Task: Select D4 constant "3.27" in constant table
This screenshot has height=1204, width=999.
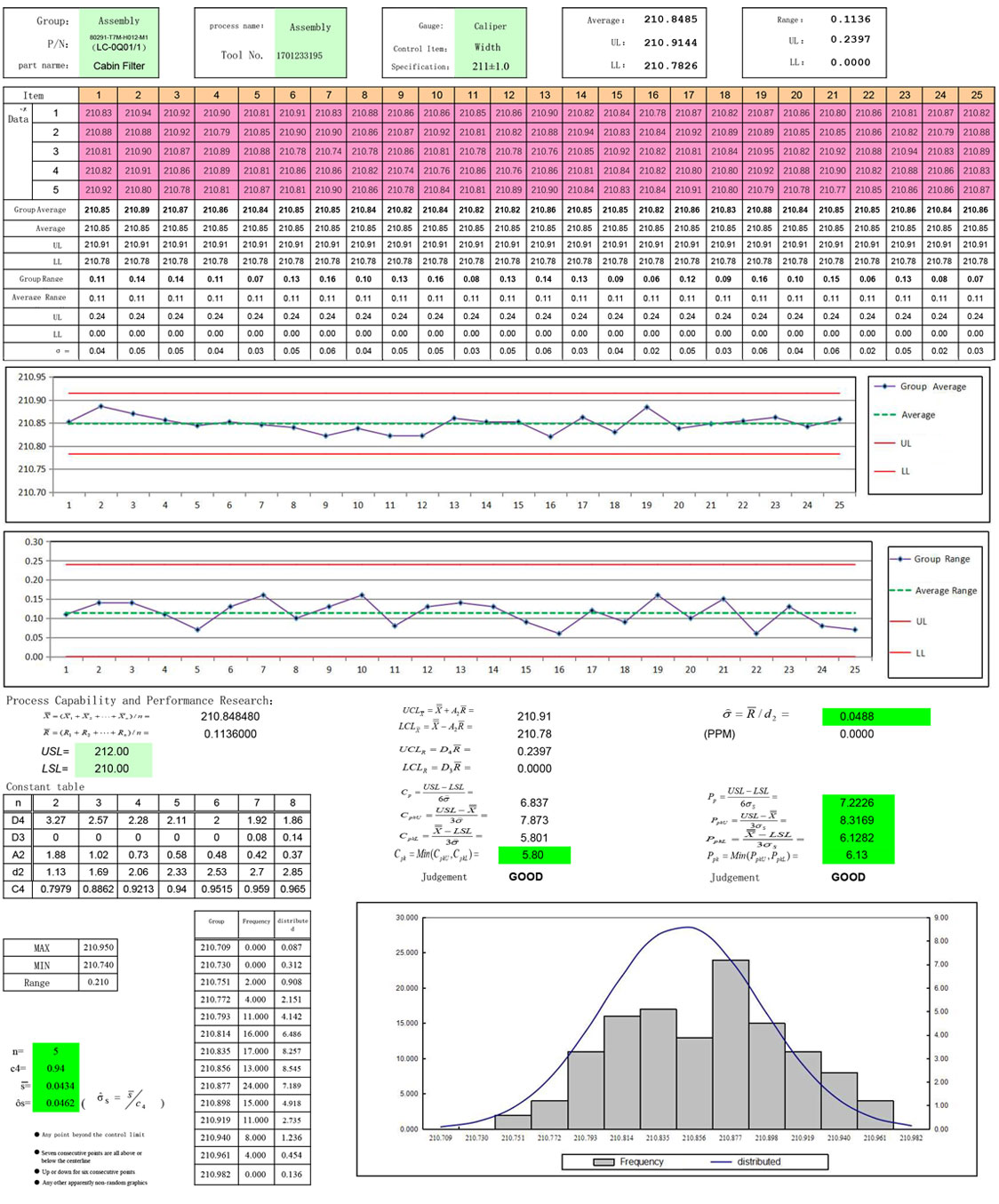Action: click(x=56, y=820)
